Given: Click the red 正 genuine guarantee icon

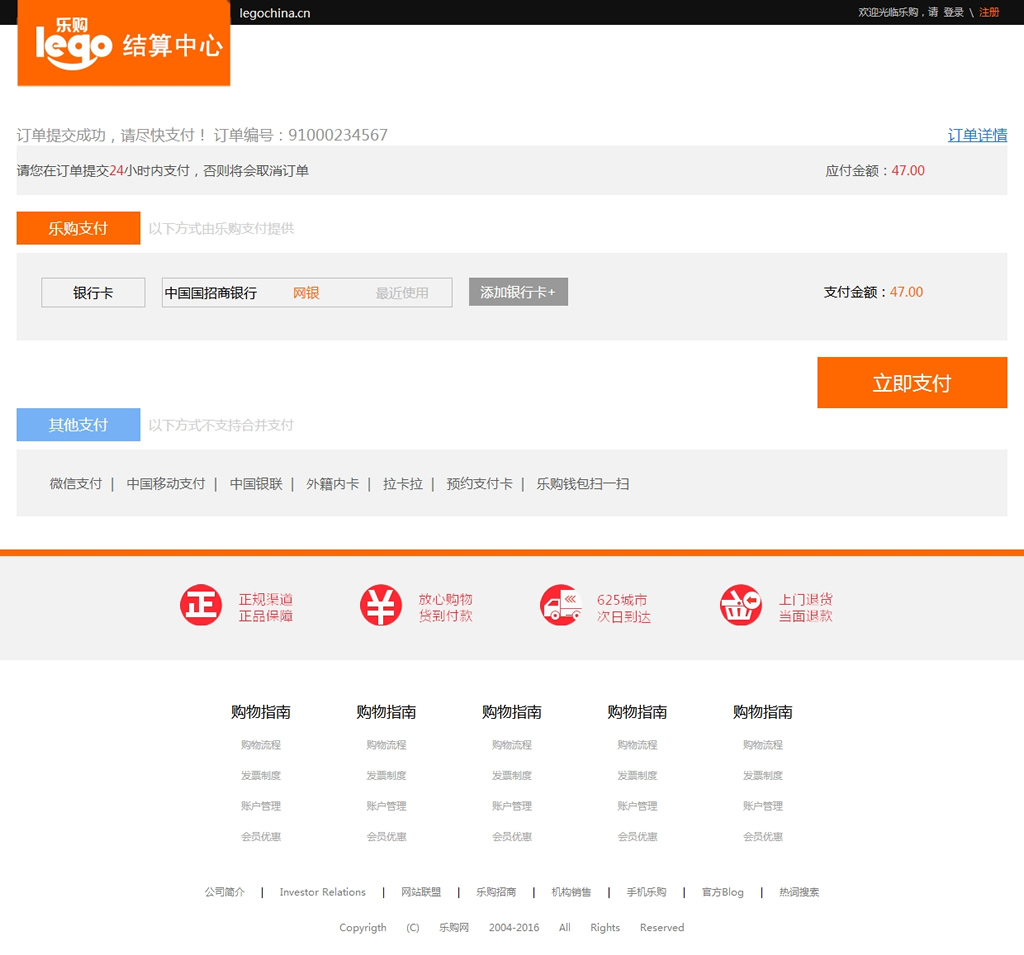Looking at the screenshot, I should click(200, 606).
